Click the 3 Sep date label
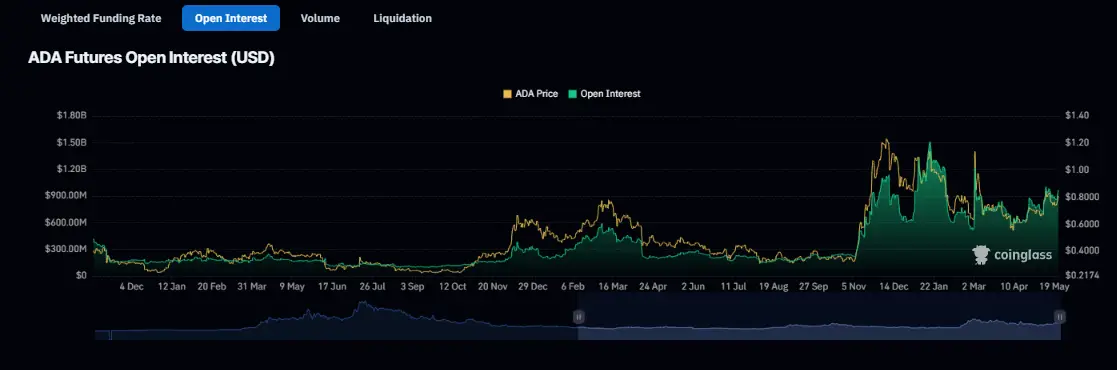Image resolution: width=1117 pixels, height=370 pixels. coord(412,287)
